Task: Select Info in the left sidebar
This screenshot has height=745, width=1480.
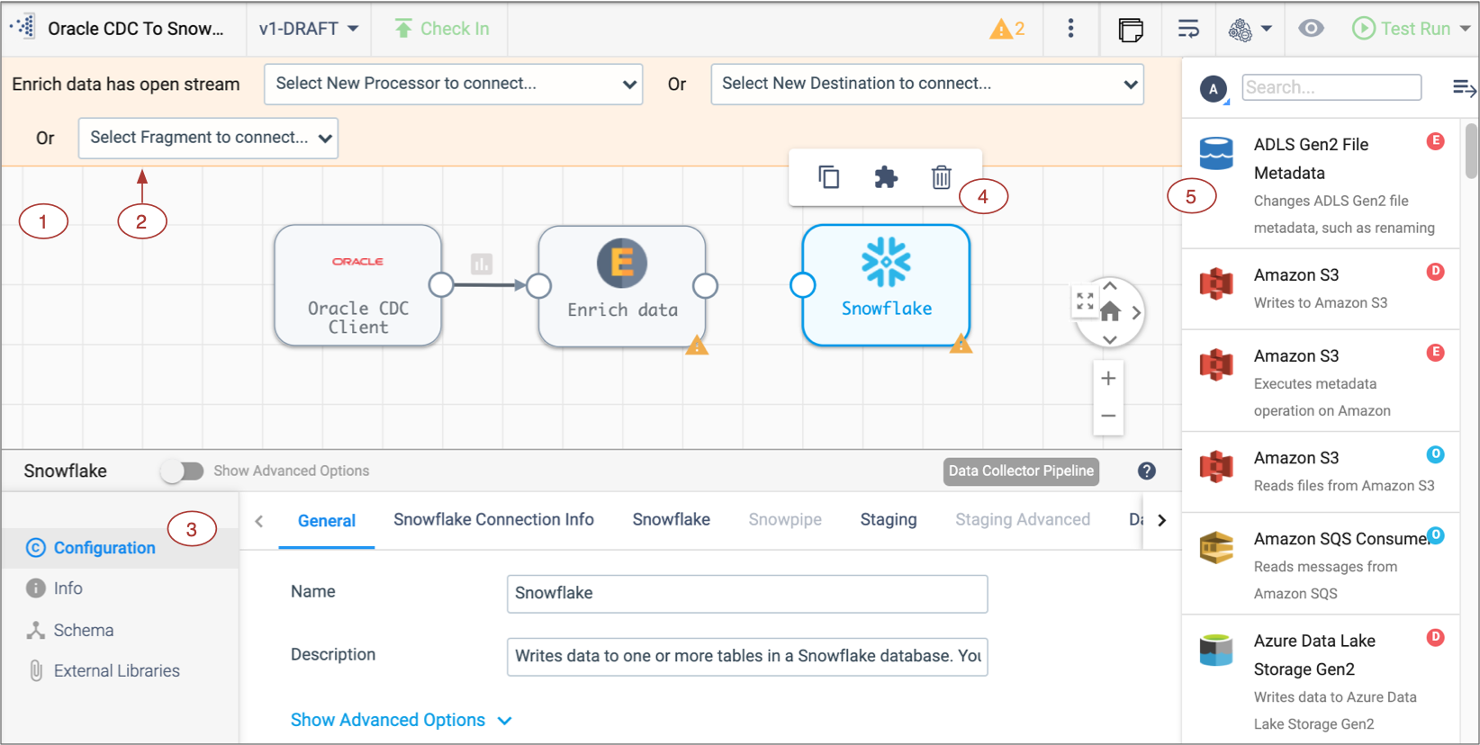Action: coord(120,589)
